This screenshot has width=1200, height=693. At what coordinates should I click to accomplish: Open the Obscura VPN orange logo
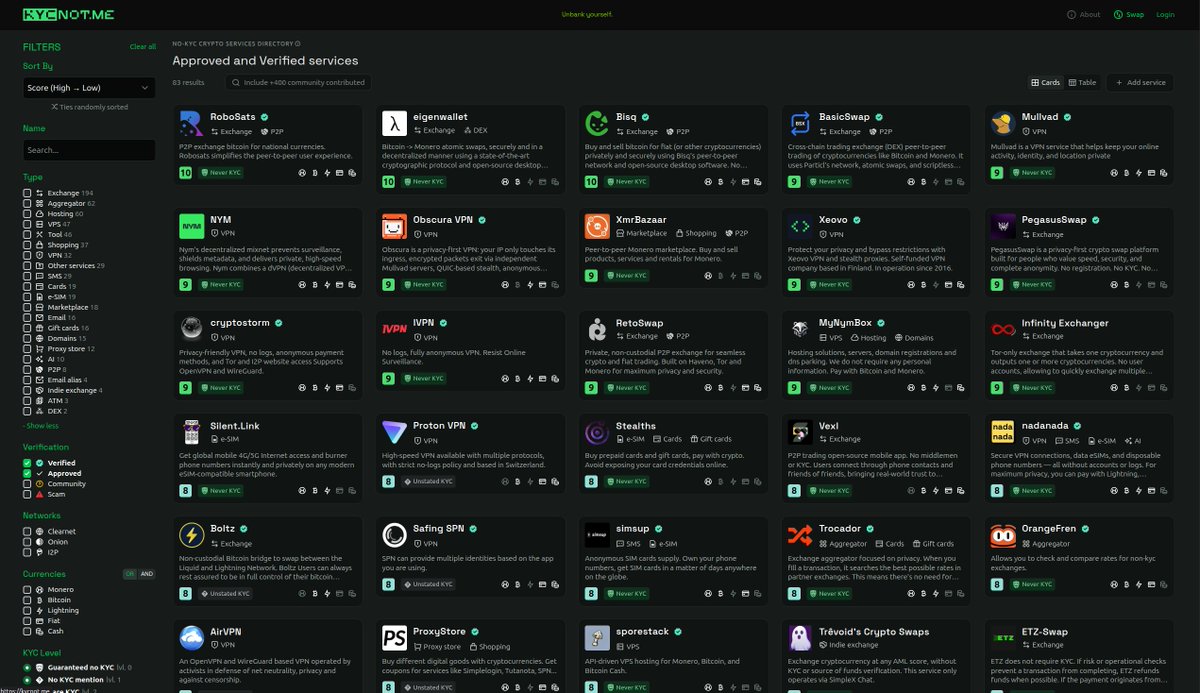tap(394, 226)
